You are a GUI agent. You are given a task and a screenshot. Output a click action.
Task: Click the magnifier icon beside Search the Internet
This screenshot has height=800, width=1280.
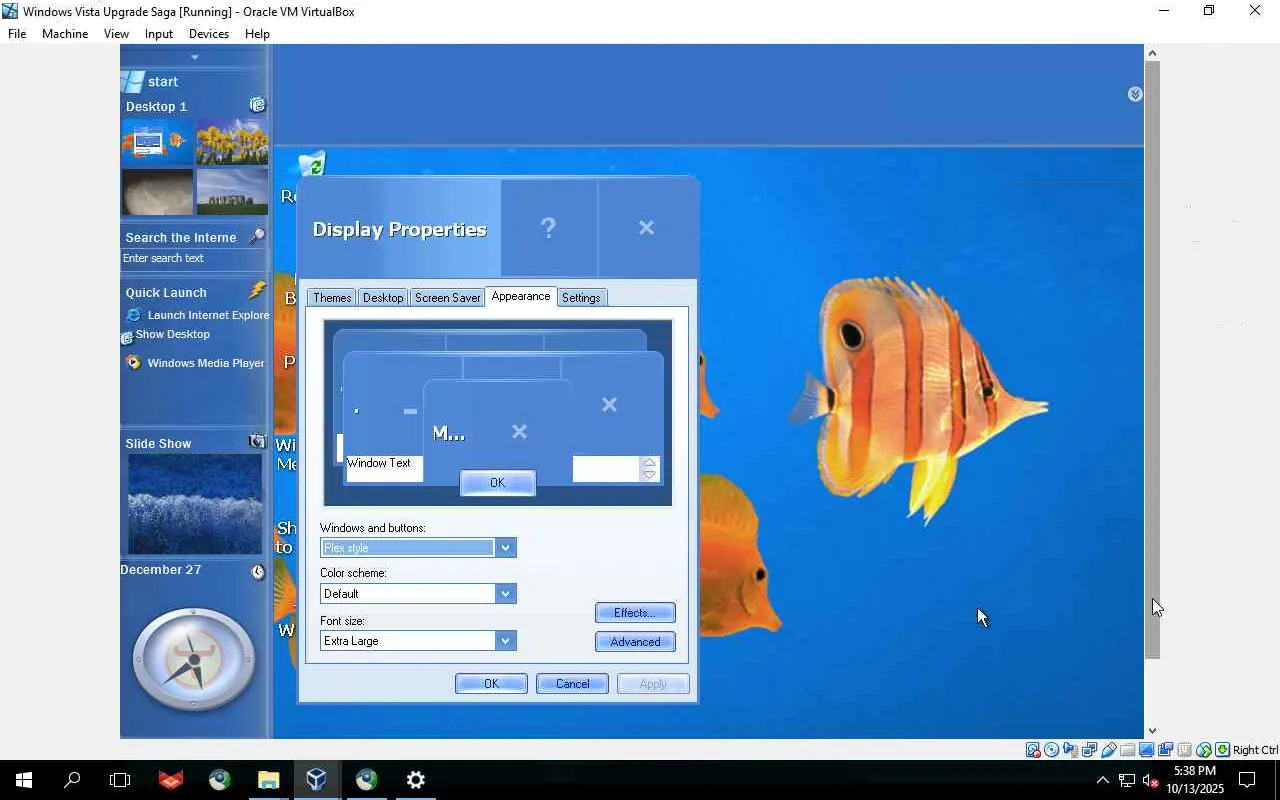click(x=257, y=236)
